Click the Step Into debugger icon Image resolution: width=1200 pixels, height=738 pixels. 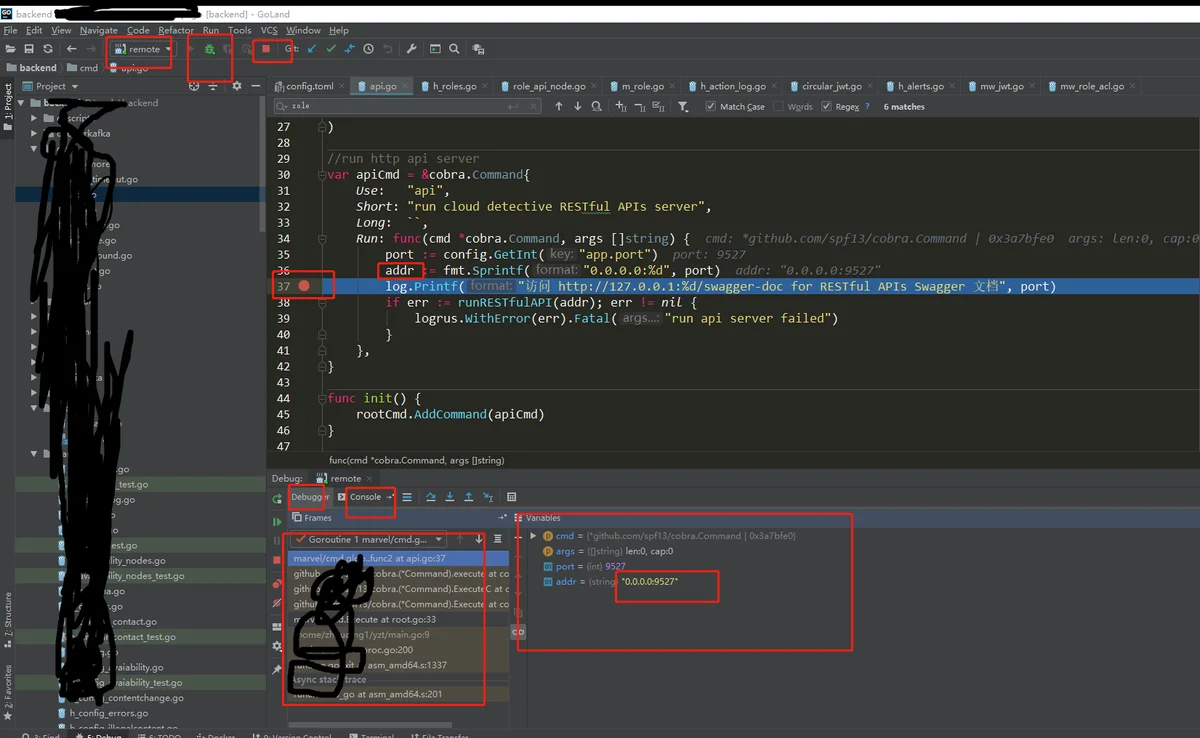coord(450,497)
